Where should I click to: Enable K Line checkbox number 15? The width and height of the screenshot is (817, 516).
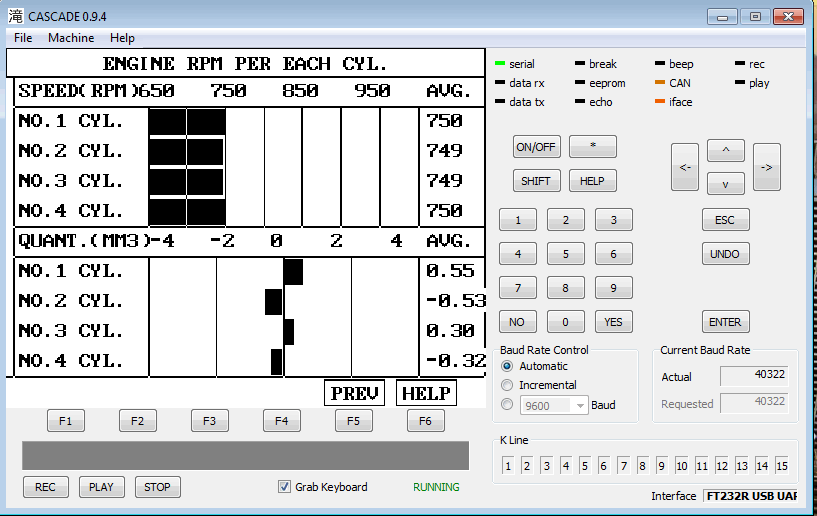[781, 466]
